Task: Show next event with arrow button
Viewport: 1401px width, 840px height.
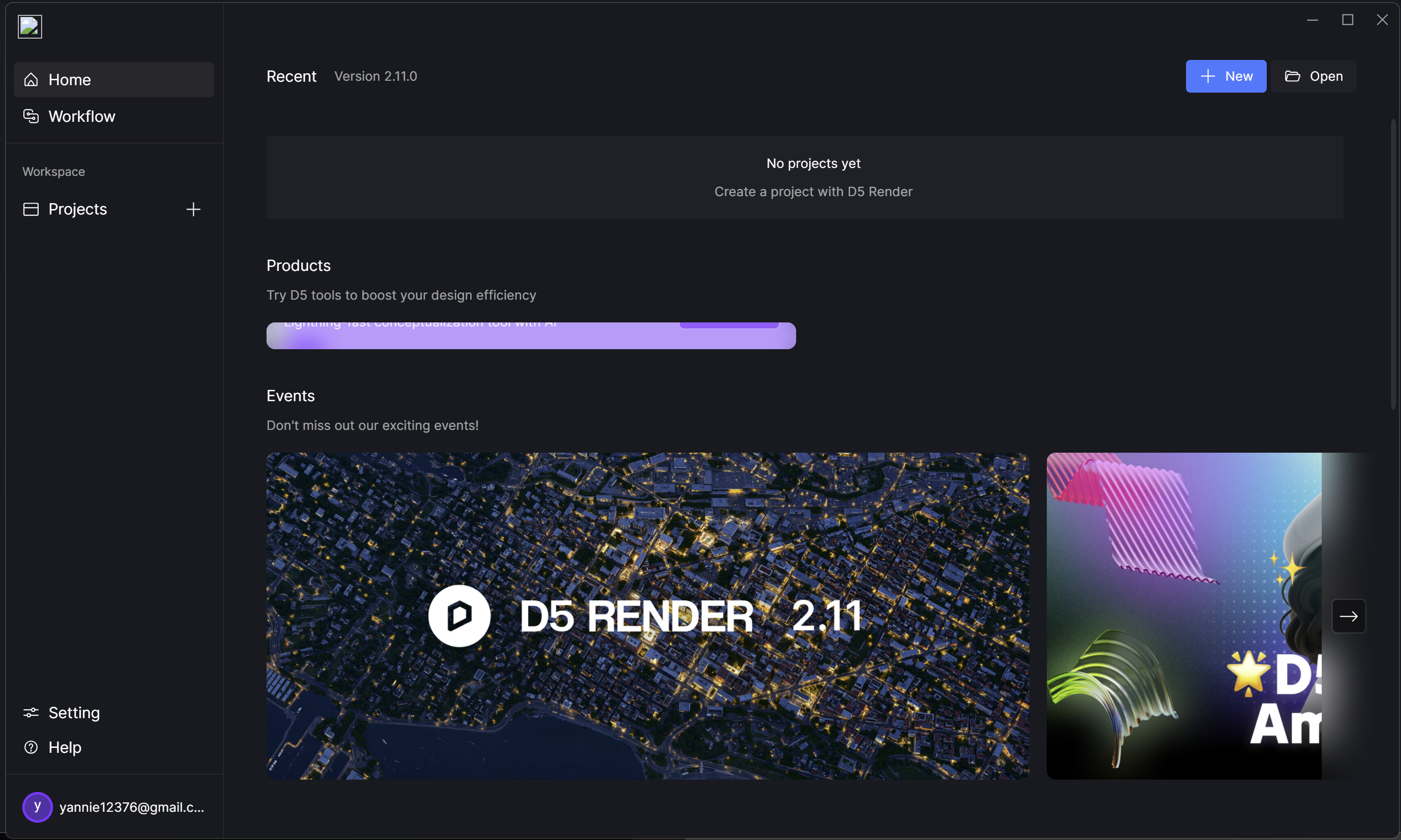Action: tap(1348, 616)
